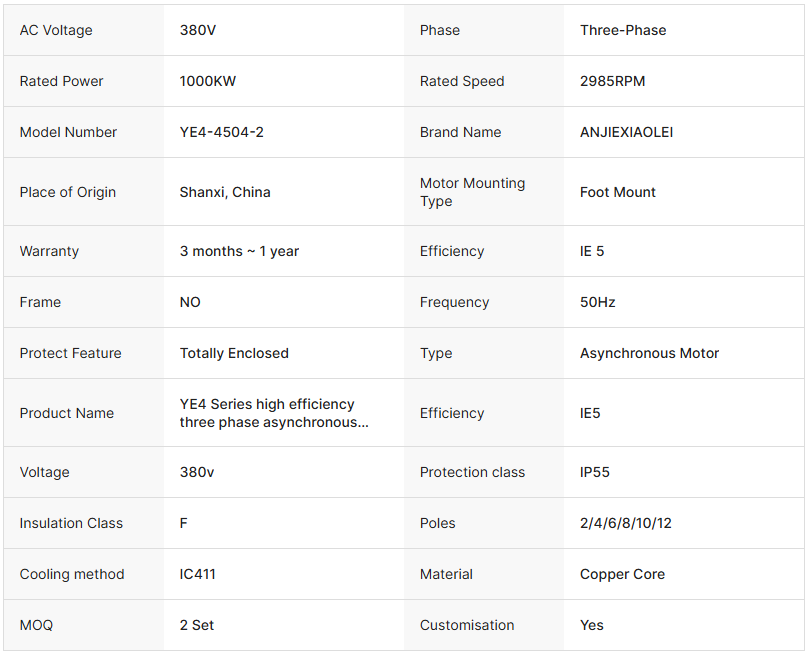Click the 2985RPM rated speed value

[613, 81]
